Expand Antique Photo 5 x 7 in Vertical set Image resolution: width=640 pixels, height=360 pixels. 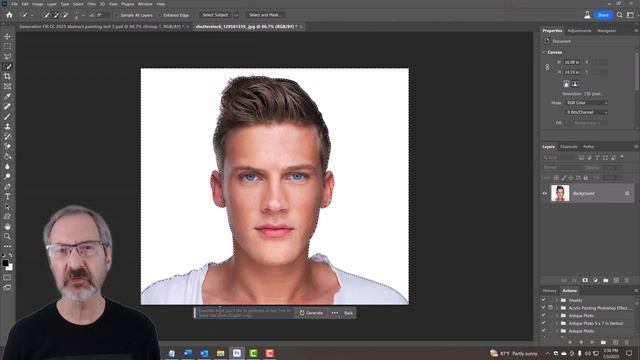pos(556,323)
